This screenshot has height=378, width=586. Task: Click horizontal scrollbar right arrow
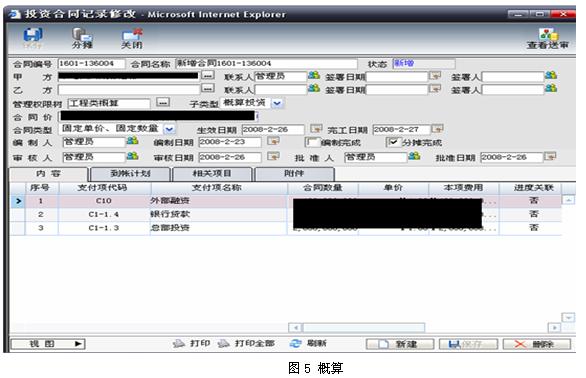(x=555, y=328)
